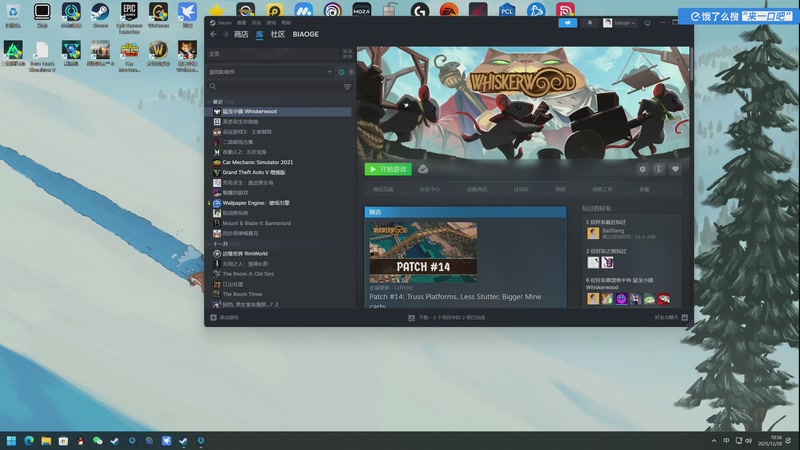Click the cloud sync status icon
The image size is (800, 450).
click(423, 169)
